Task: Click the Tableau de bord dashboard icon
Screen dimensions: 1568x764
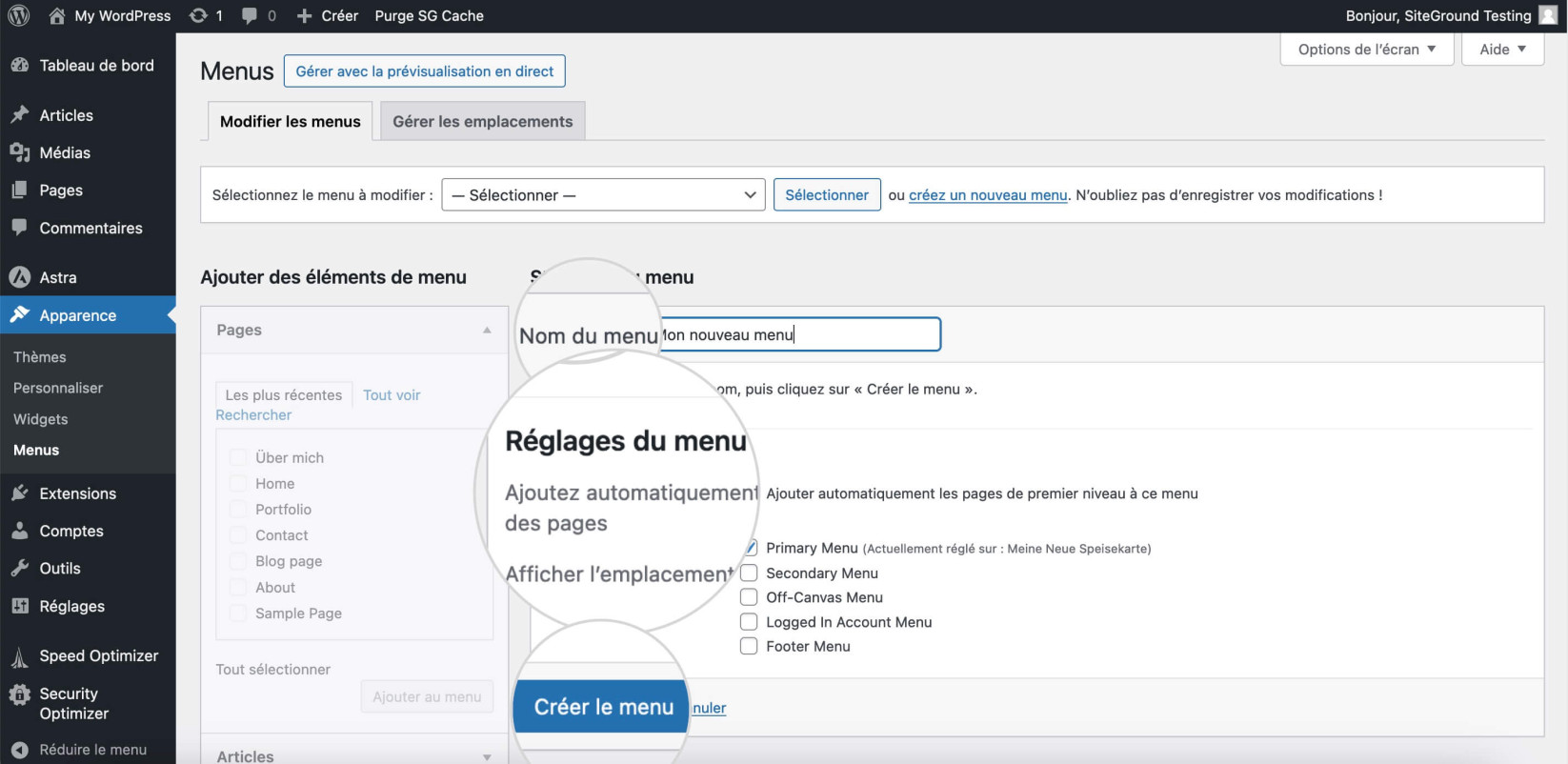Action: click(x=20, y=65)
